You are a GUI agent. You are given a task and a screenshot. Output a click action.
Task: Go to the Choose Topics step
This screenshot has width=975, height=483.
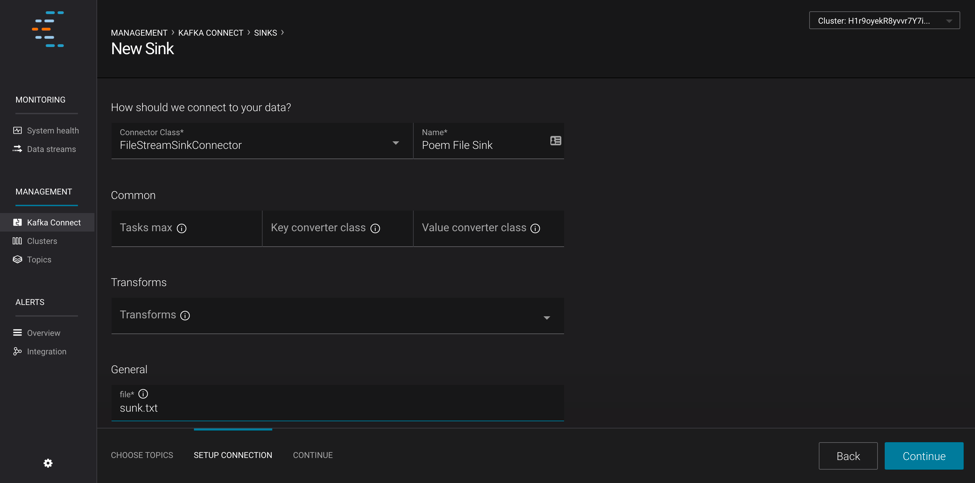[142, 455]
